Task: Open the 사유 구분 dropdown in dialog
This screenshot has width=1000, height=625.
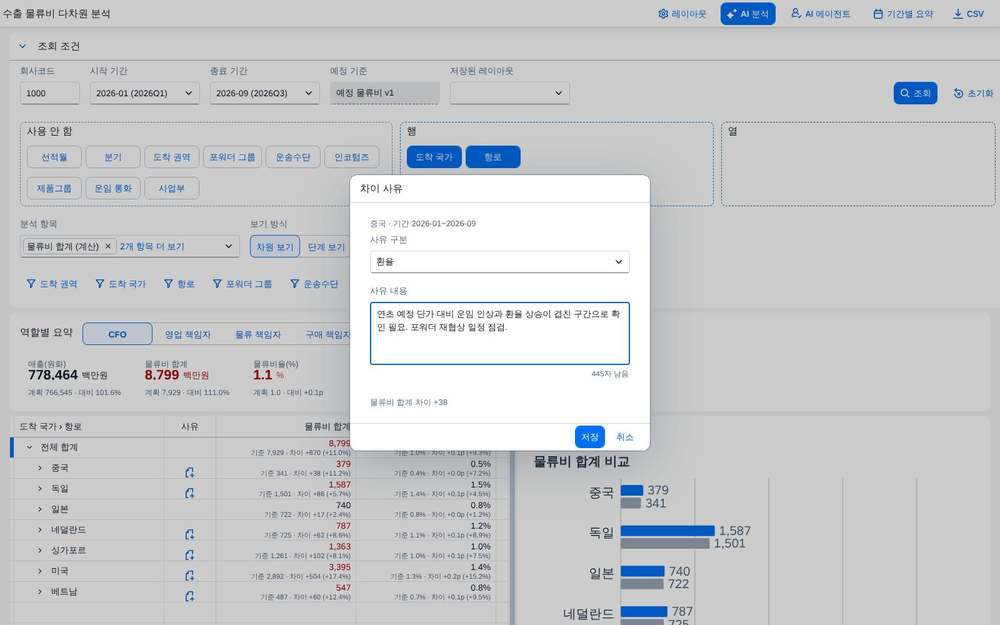Action: [499, 261]
